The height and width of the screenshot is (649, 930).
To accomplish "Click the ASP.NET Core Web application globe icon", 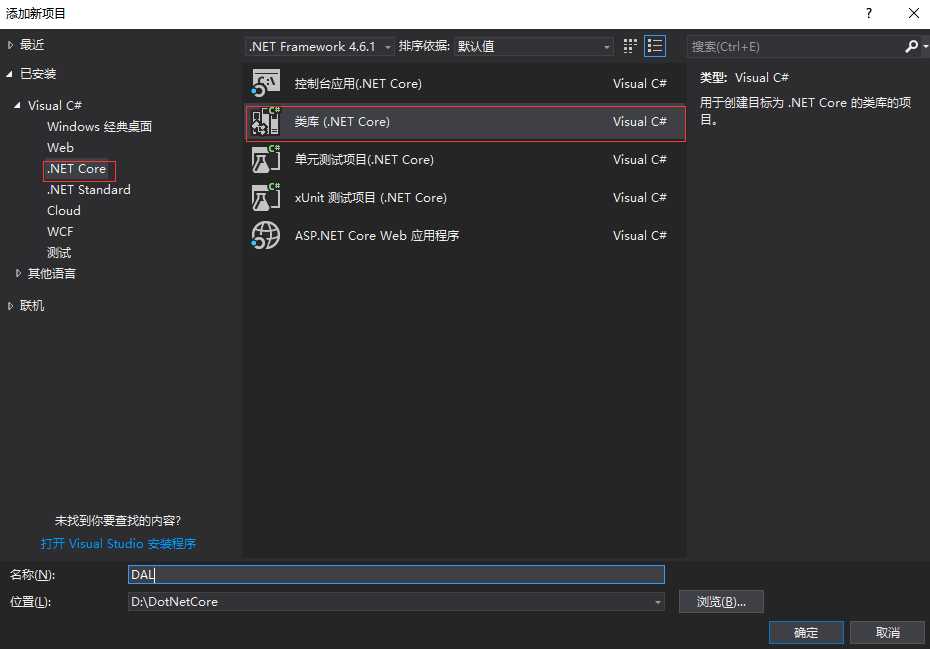I will click(265, 236).
